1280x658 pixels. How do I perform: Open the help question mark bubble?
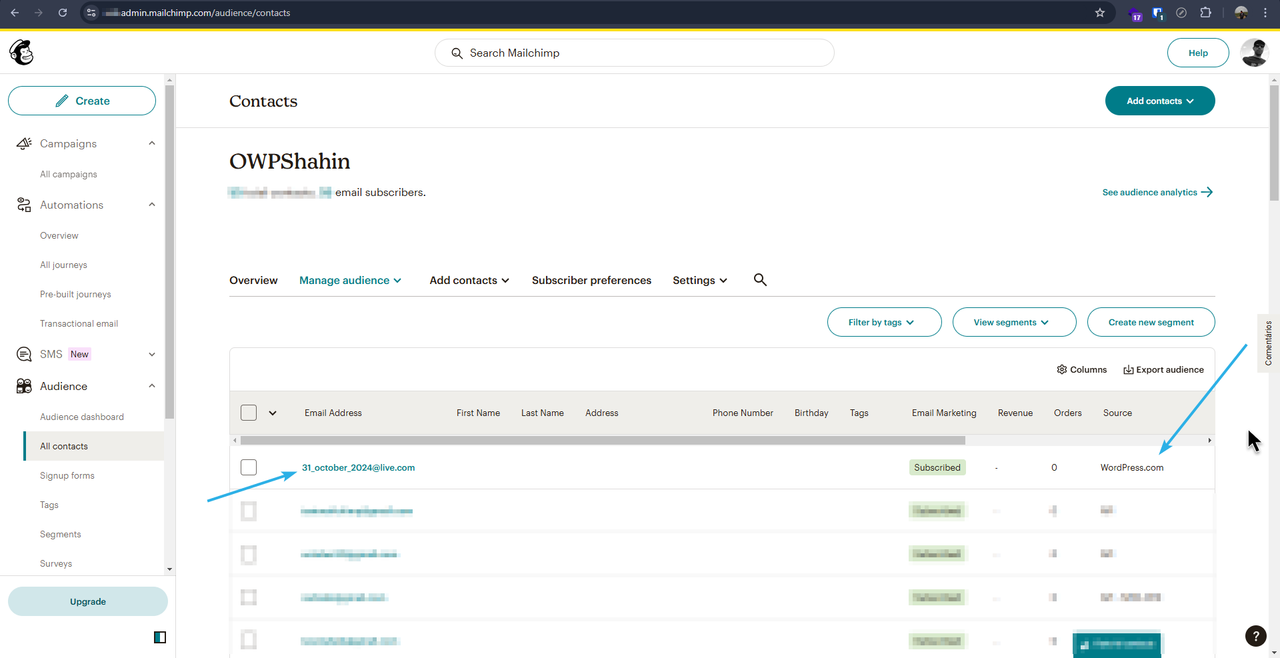pos(1256,636)
